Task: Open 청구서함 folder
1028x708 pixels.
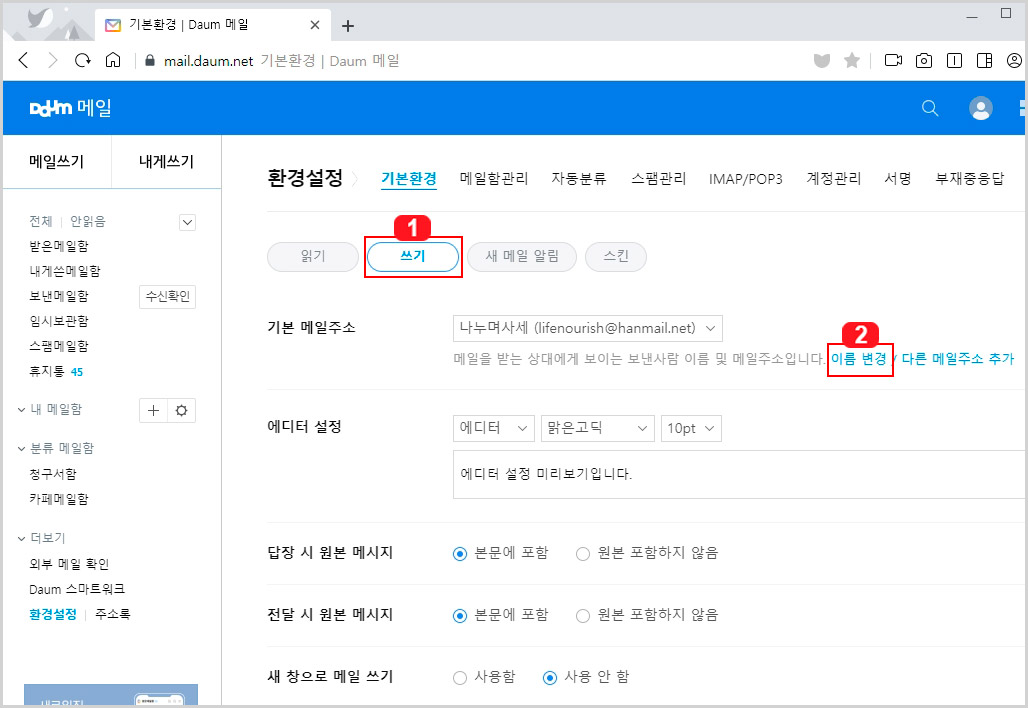Action: coord(53,474)
